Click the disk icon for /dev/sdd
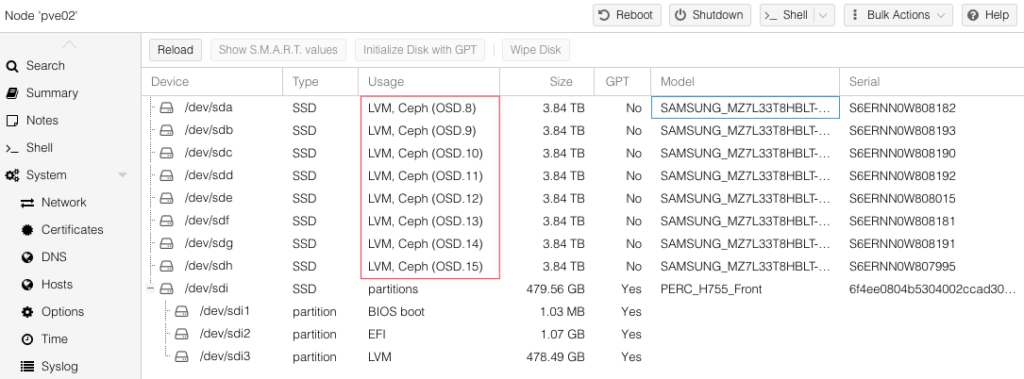The image size is (1024, 379). pyautogui.click(x=167, y=176)
